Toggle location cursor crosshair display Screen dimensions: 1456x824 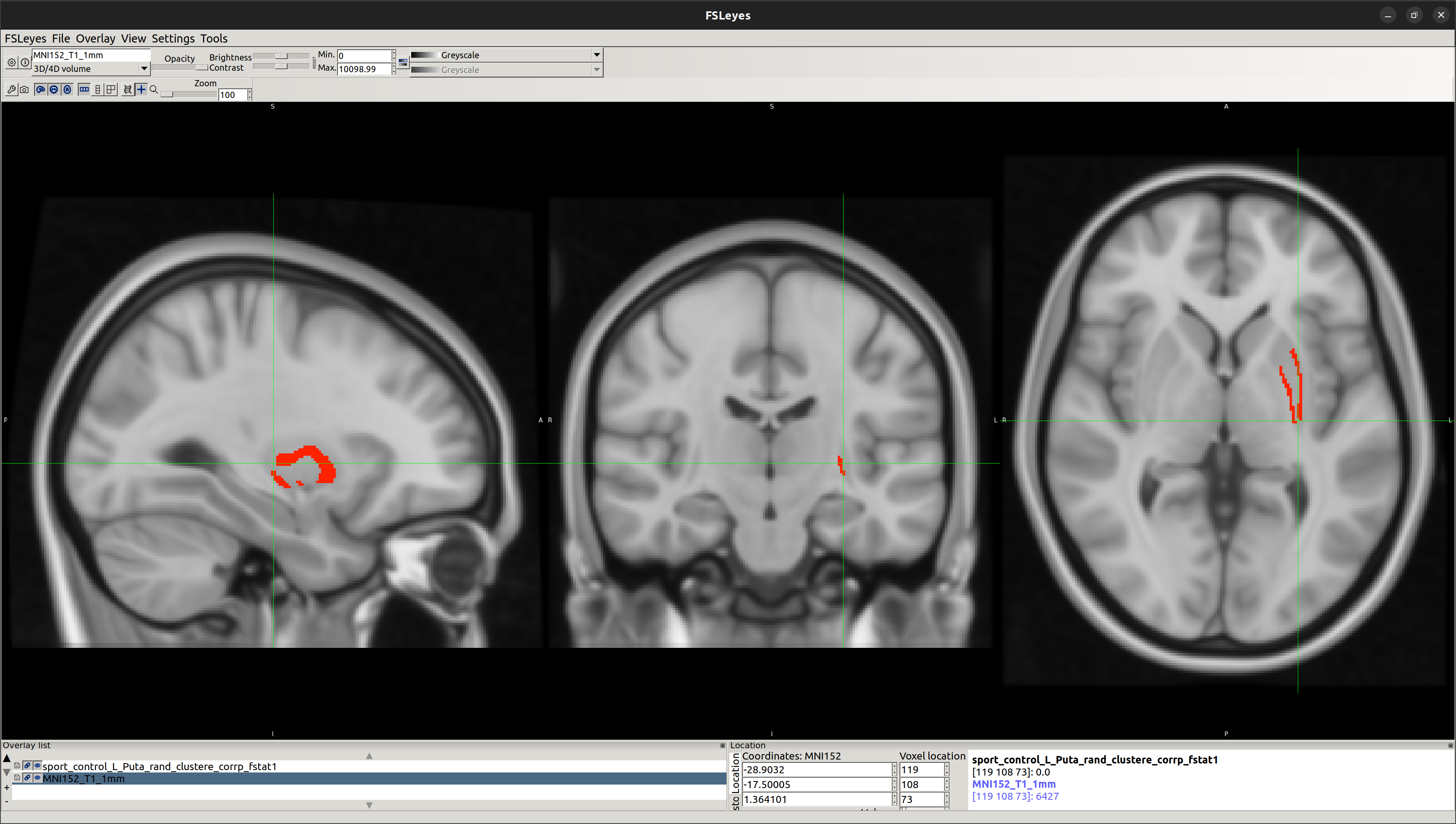click(141, 89)
